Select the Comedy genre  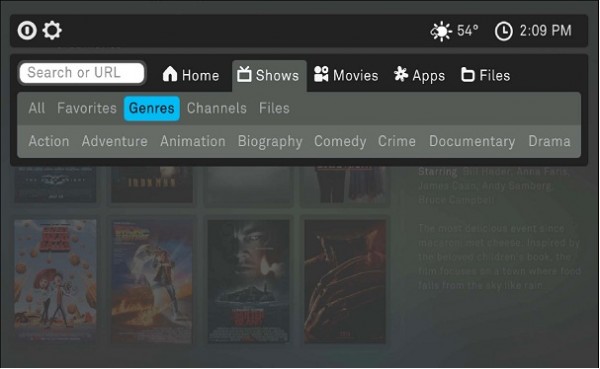(340, 142)
